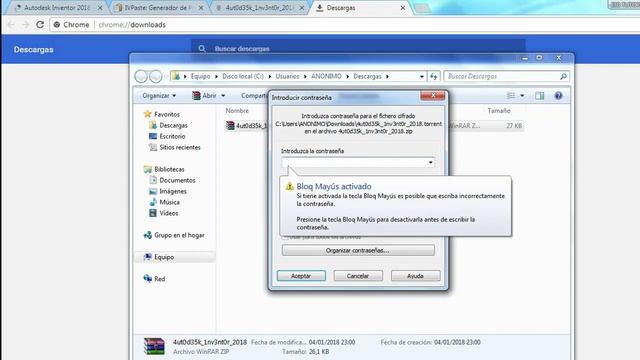Click Explorer back navigation button

[x=141, y=76]
